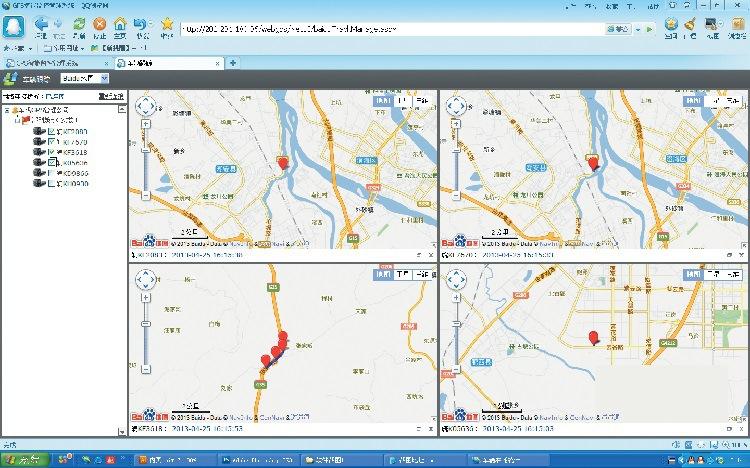Collapse the vehicle tree panel with the up-arrow button
Screen dimensions: 750x468
tap(121, 110)
